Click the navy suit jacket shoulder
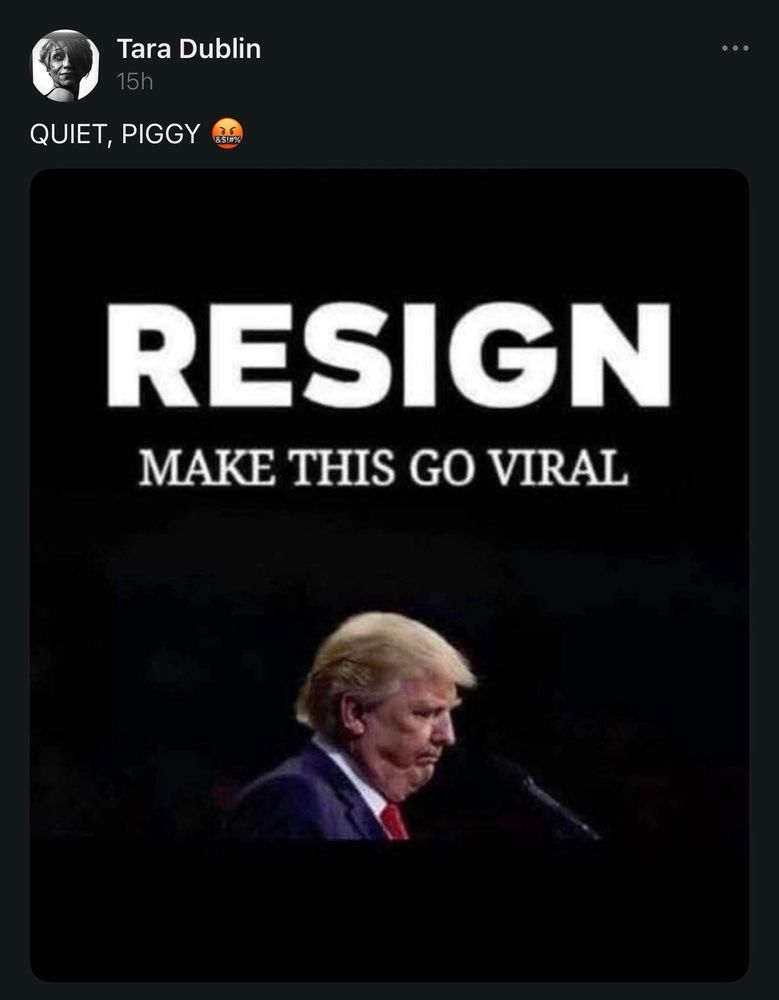The width and height of the screenshot is (779, 1000). click(300, 797)
